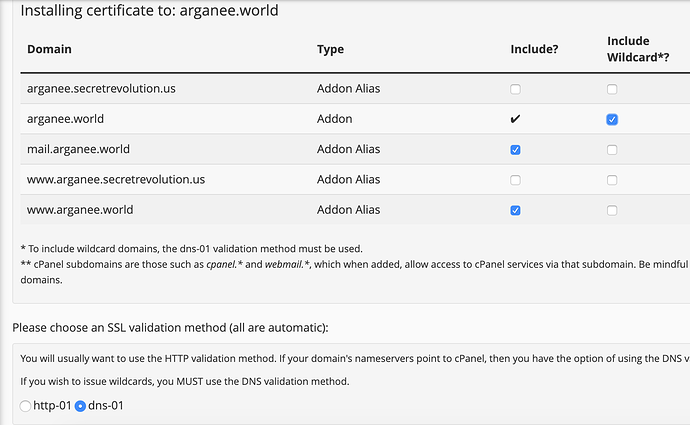Image resolution: width=690 pixels, height=425 pixels.
Task: Click the Type column header
Action: [330, 49]
